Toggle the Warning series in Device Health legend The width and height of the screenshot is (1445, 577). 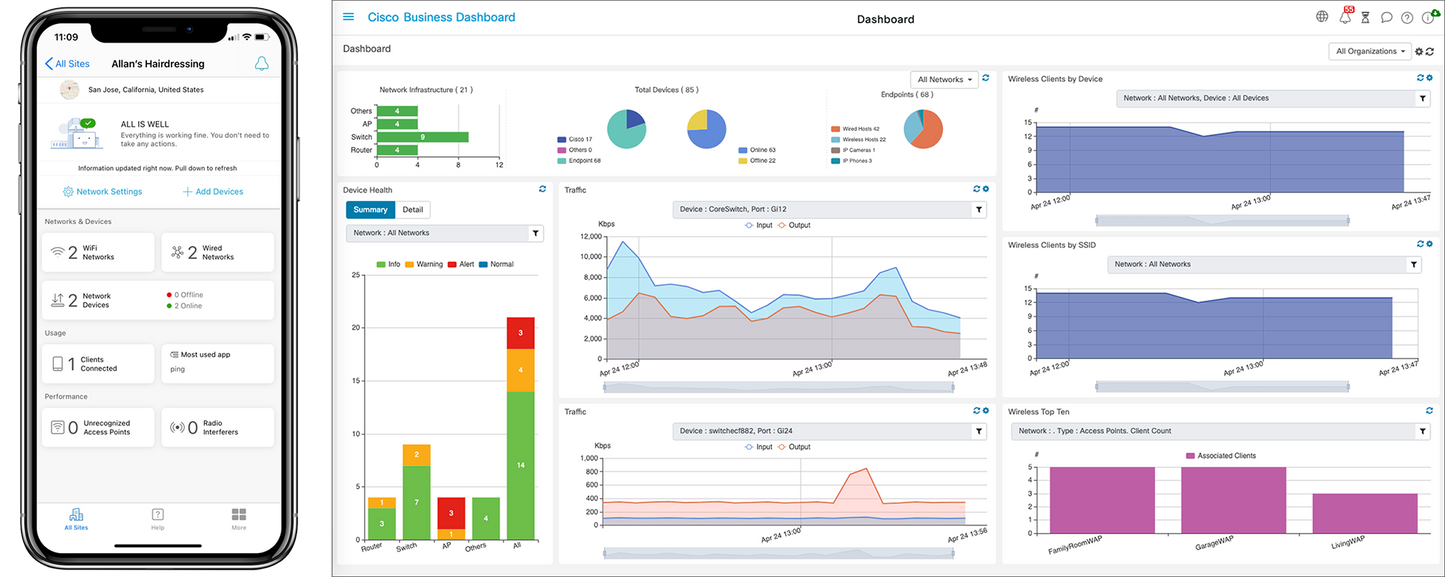pyautogui.click(x=423, y=264)
